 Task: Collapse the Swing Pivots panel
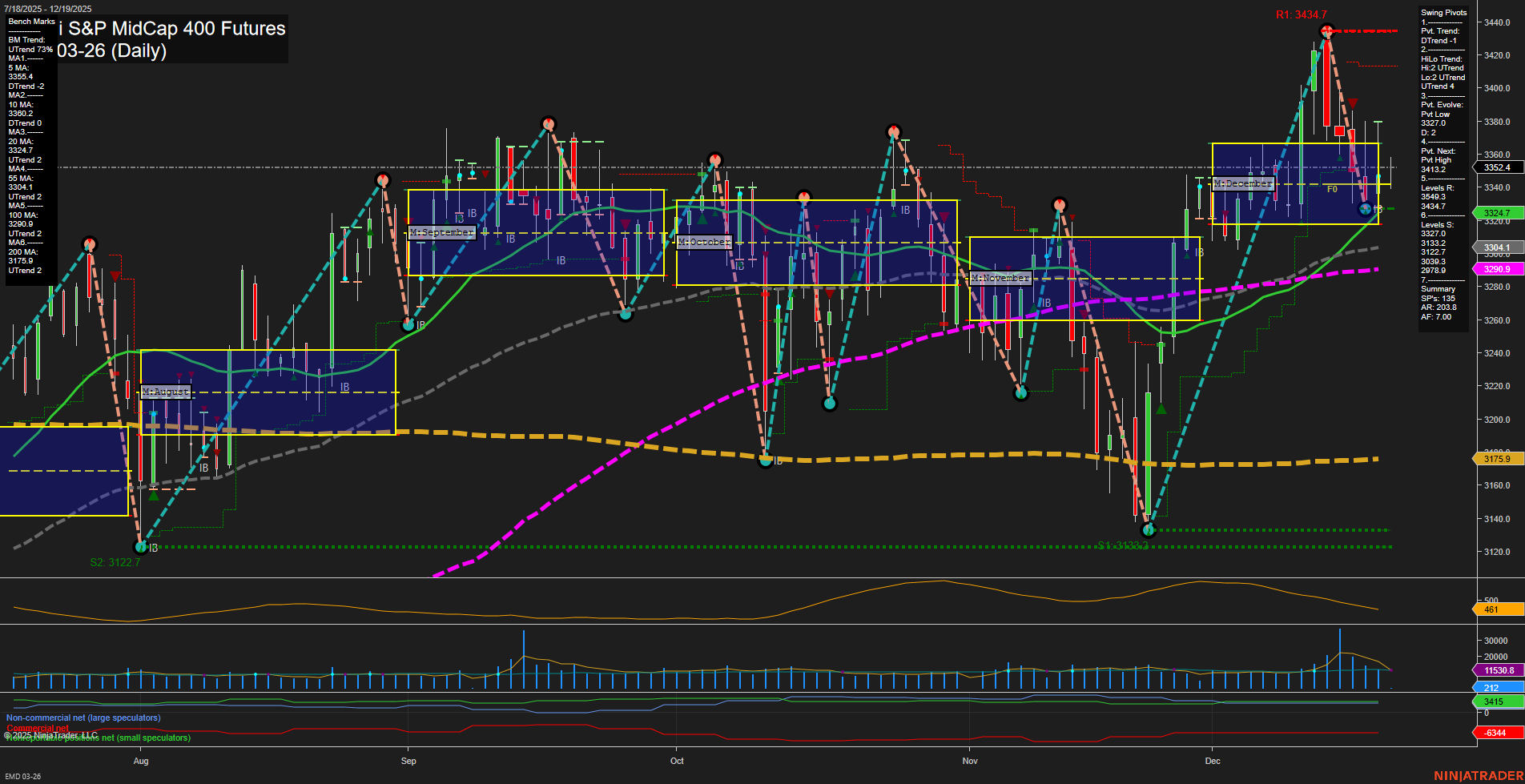[x=1445, y=12]
